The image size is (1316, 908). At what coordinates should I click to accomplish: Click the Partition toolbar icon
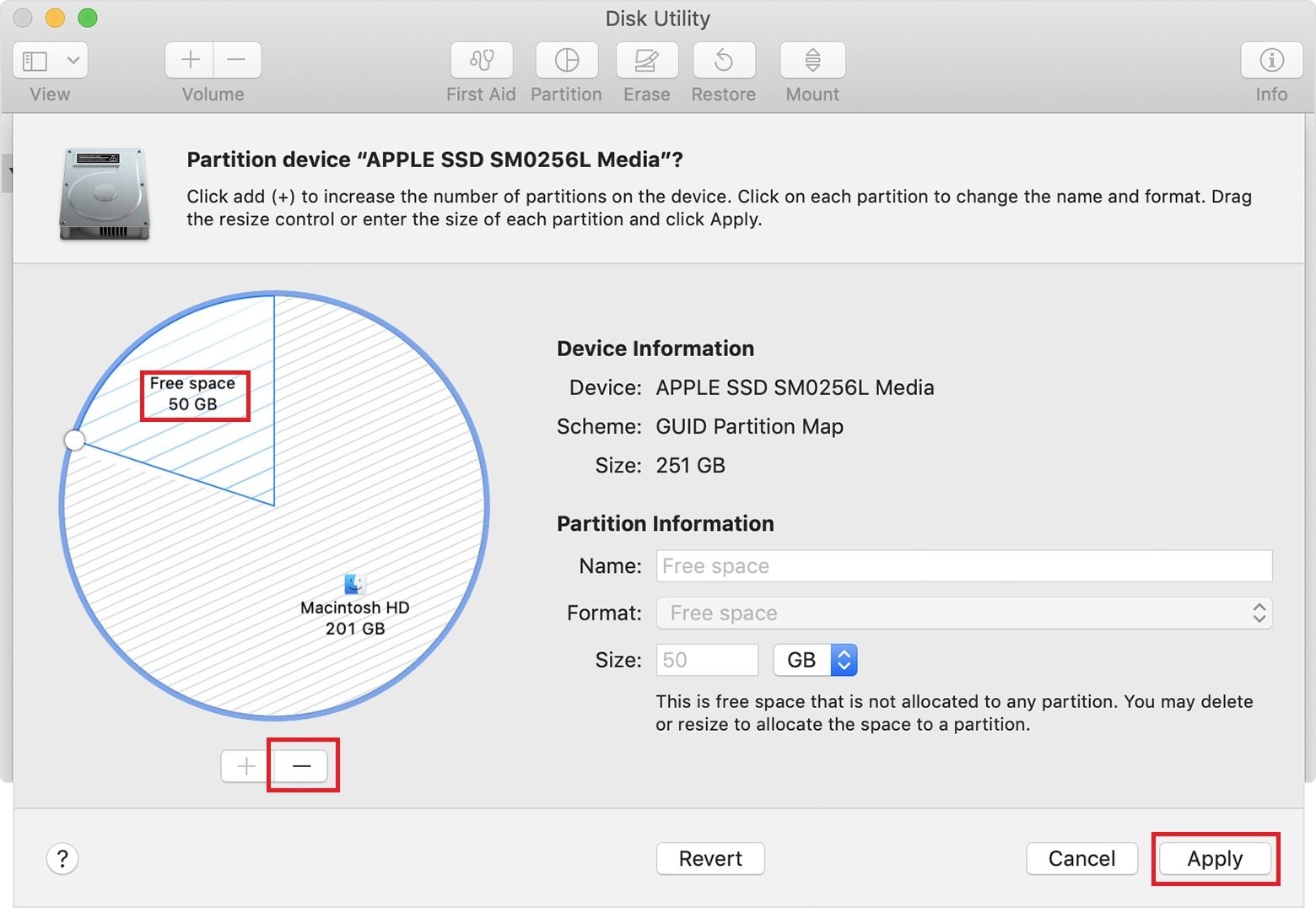567,60
